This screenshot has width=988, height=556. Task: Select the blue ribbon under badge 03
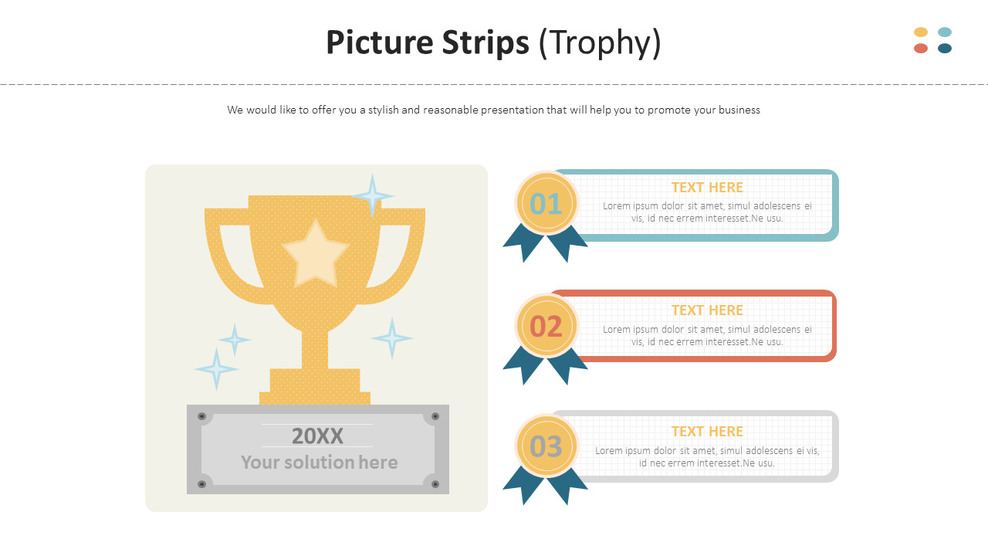[545, 485]
